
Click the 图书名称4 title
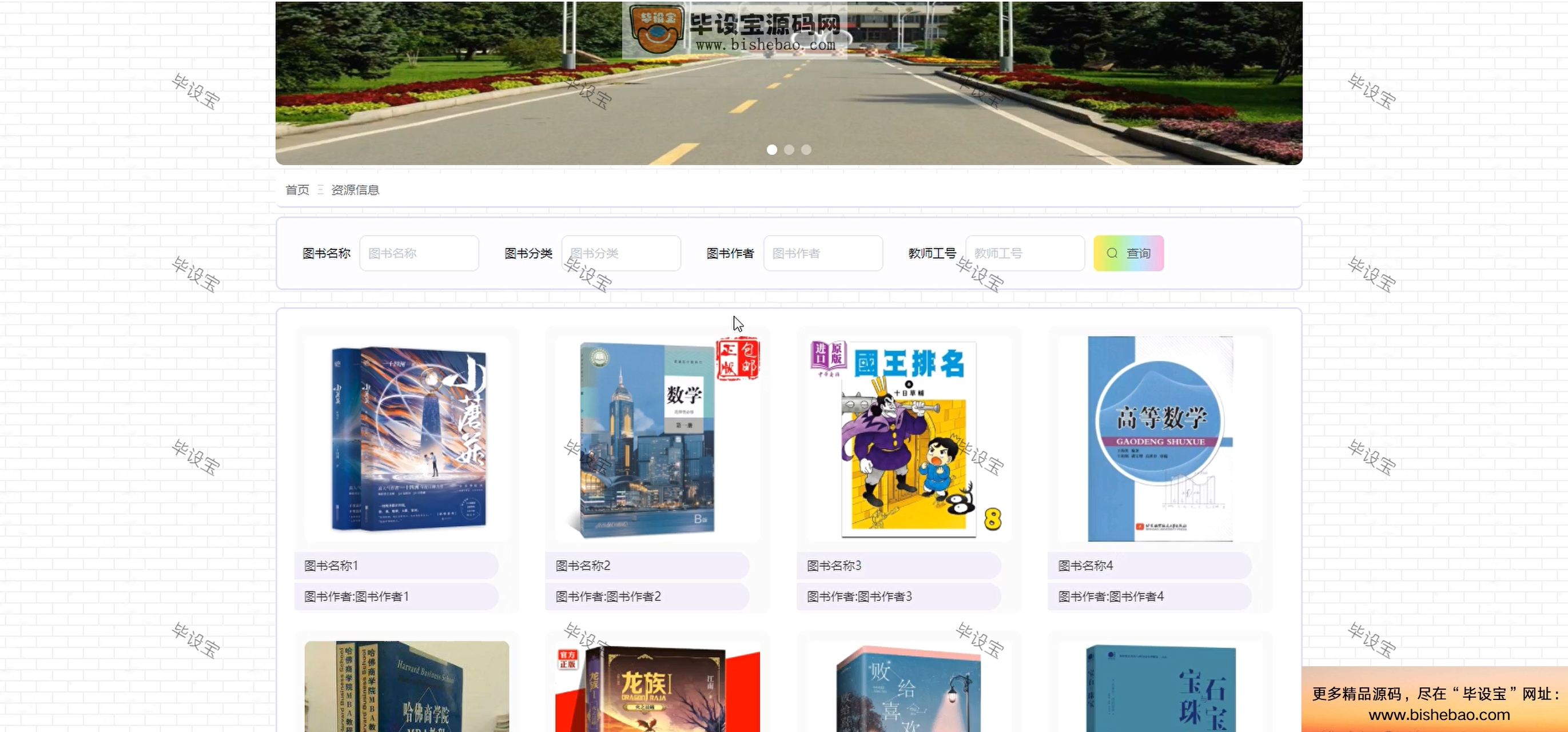coord(1085,565)
